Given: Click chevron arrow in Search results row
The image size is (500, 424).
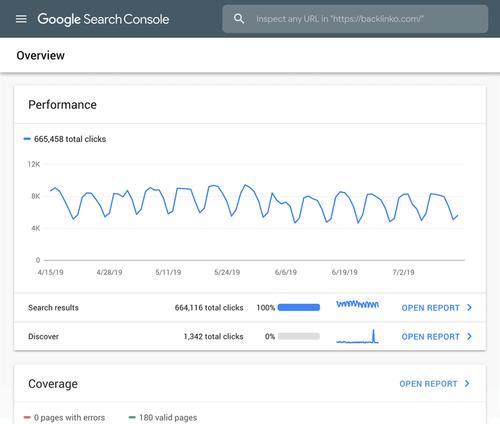Looking at the screenshot, I should [x=469, y=307].
